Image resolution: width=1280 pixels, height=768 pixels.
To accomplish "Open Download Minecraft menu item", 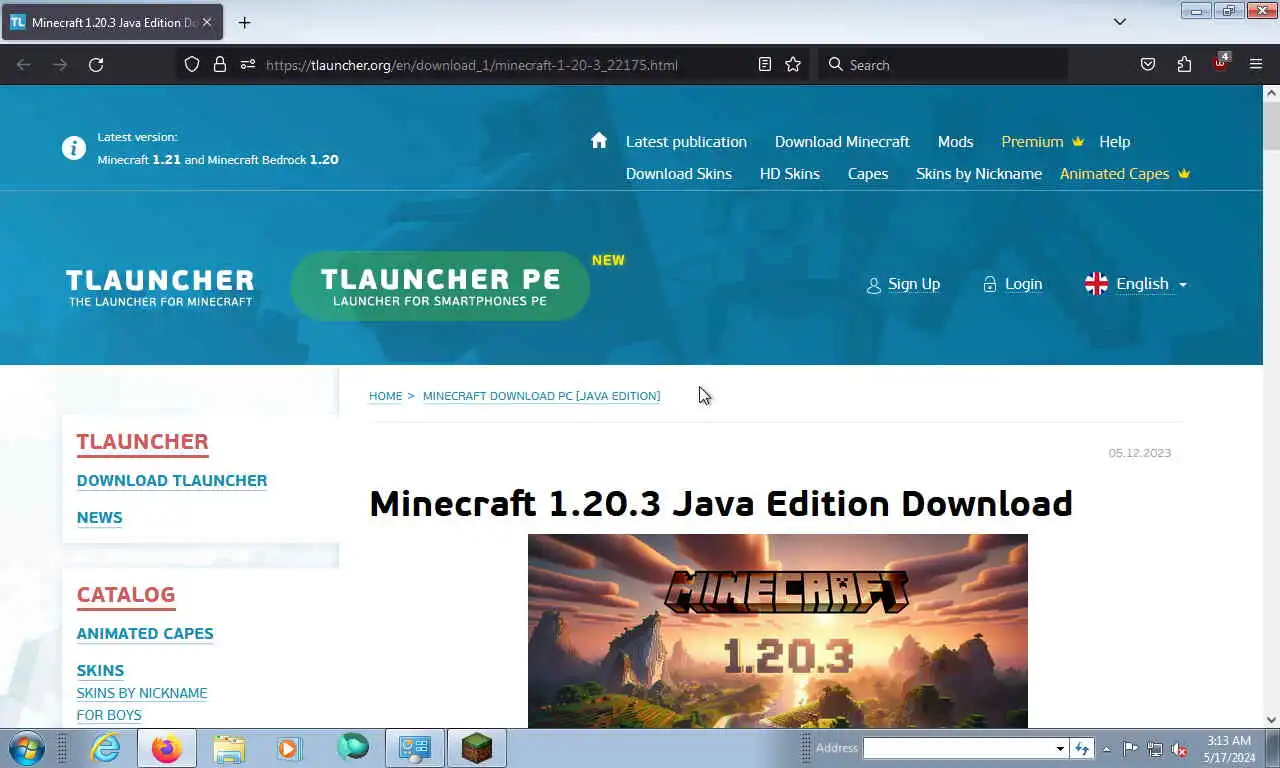I will 842,141.
